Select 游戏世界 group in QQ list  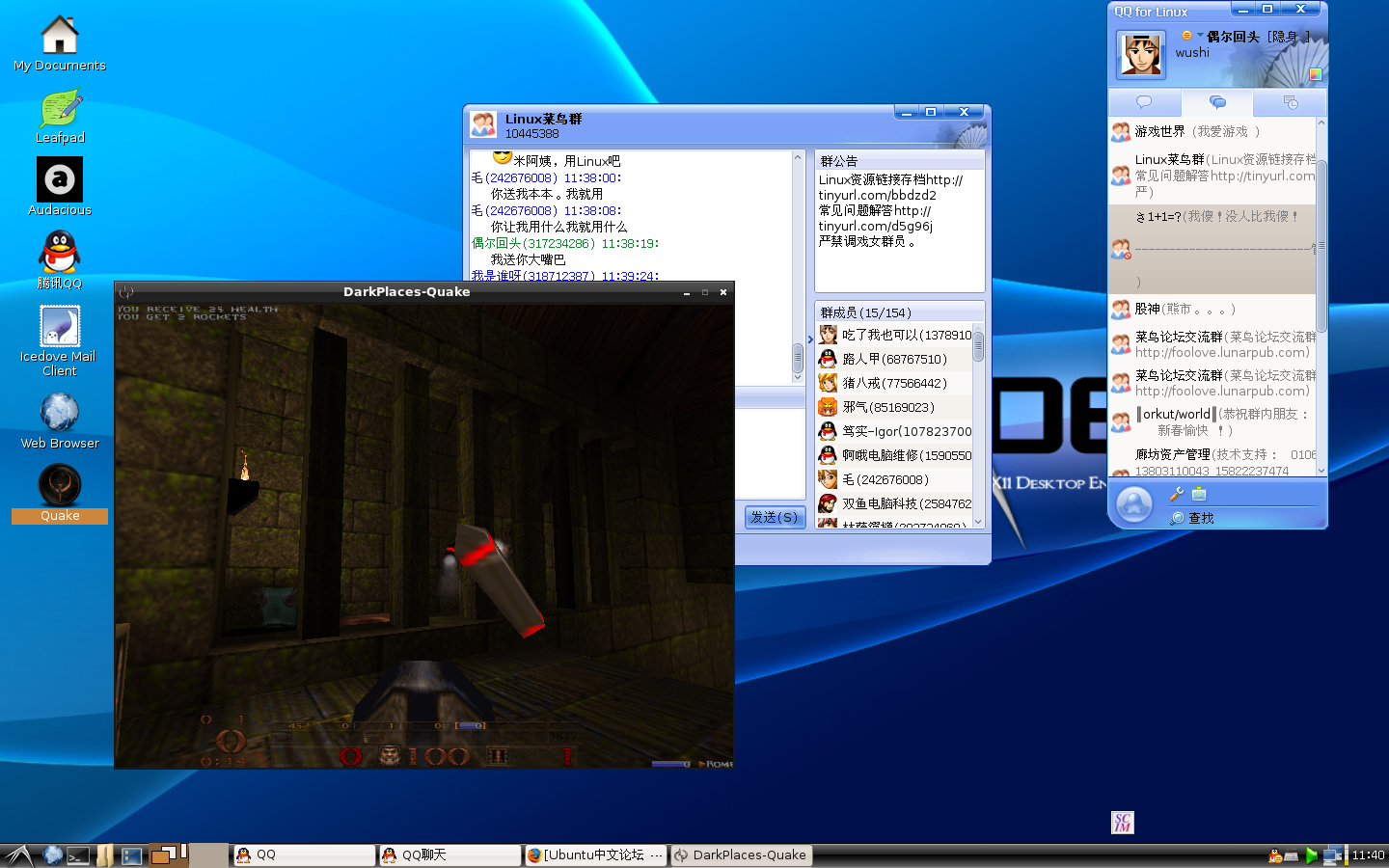(1212, 131)
